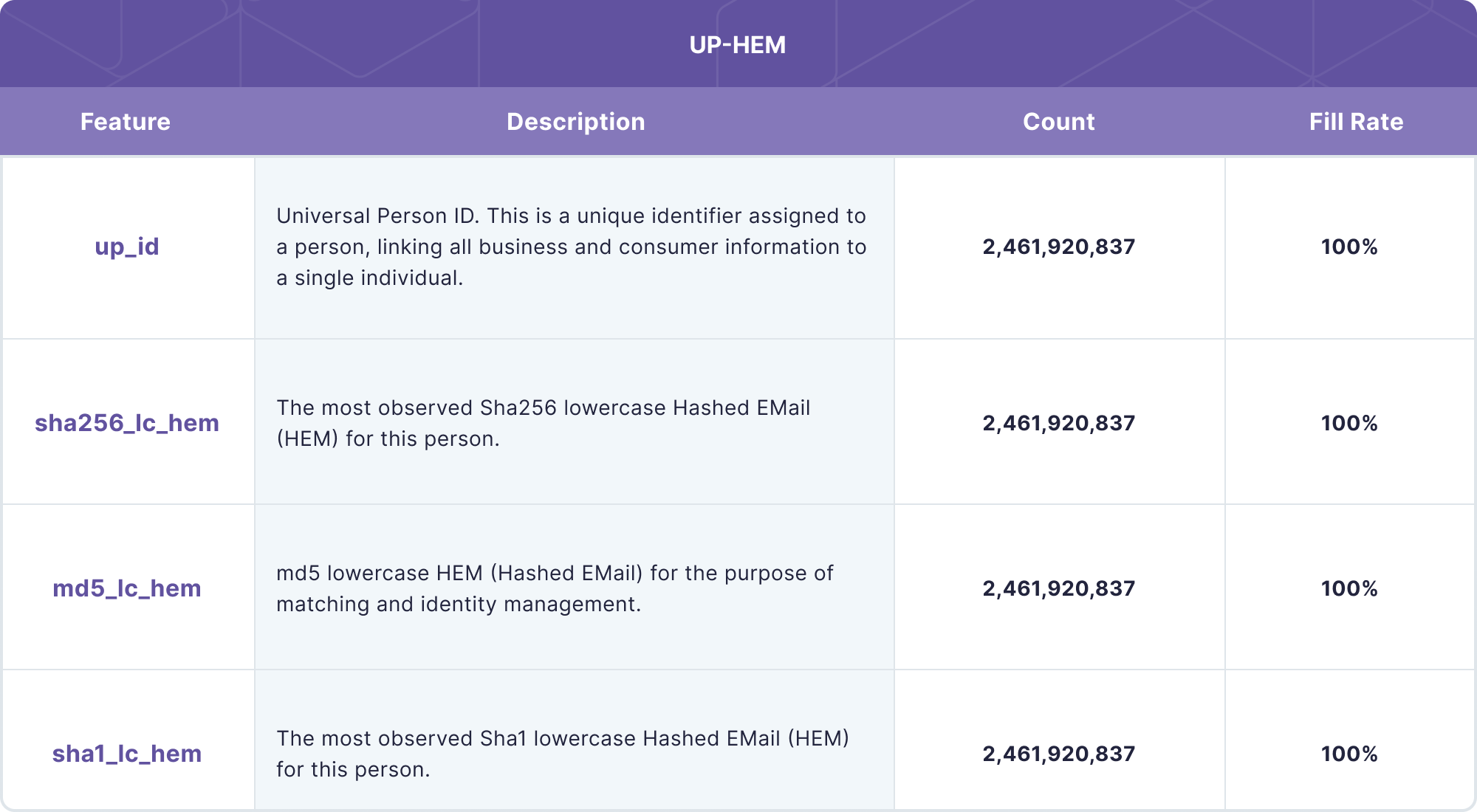Select the sha256_lc_hem feature link

point(127,423)
